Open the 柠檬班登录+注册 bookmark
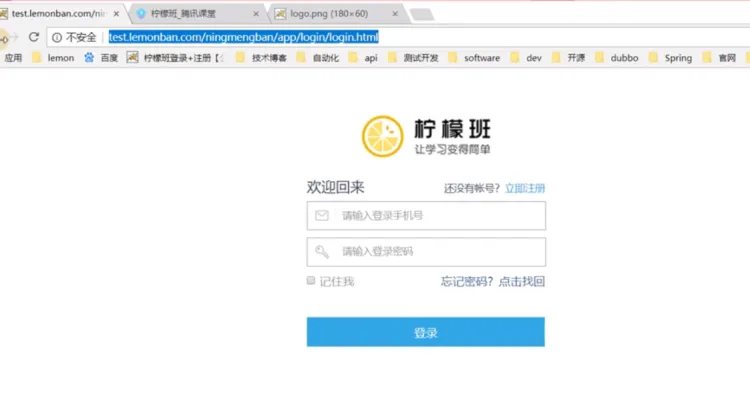 (x=175, y=58)
